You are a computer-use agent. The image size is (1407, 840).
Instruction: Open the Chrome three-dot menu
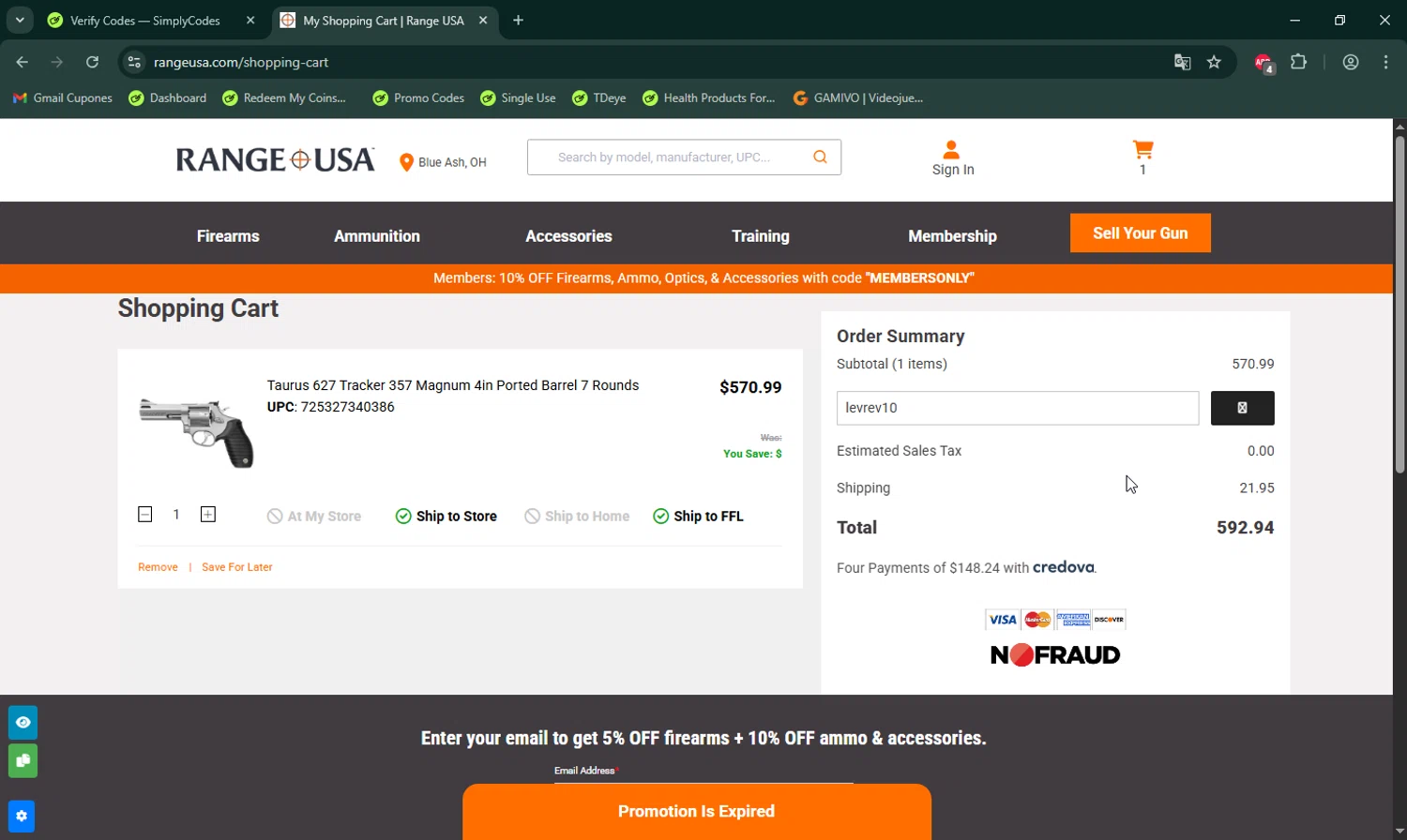point(1385,62)
